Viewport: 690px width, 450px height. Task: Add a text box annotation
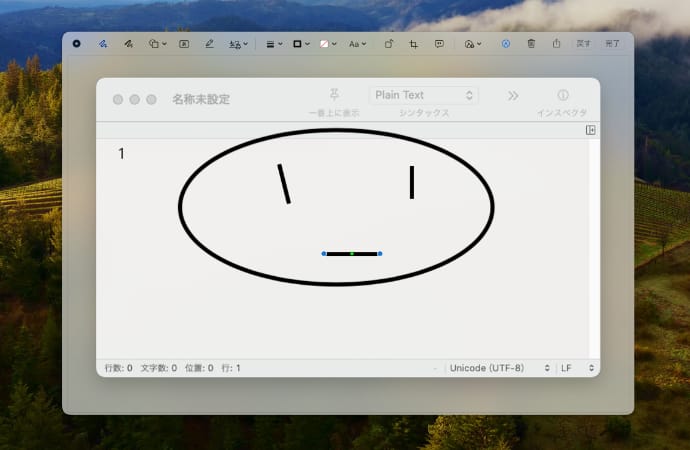184,44
